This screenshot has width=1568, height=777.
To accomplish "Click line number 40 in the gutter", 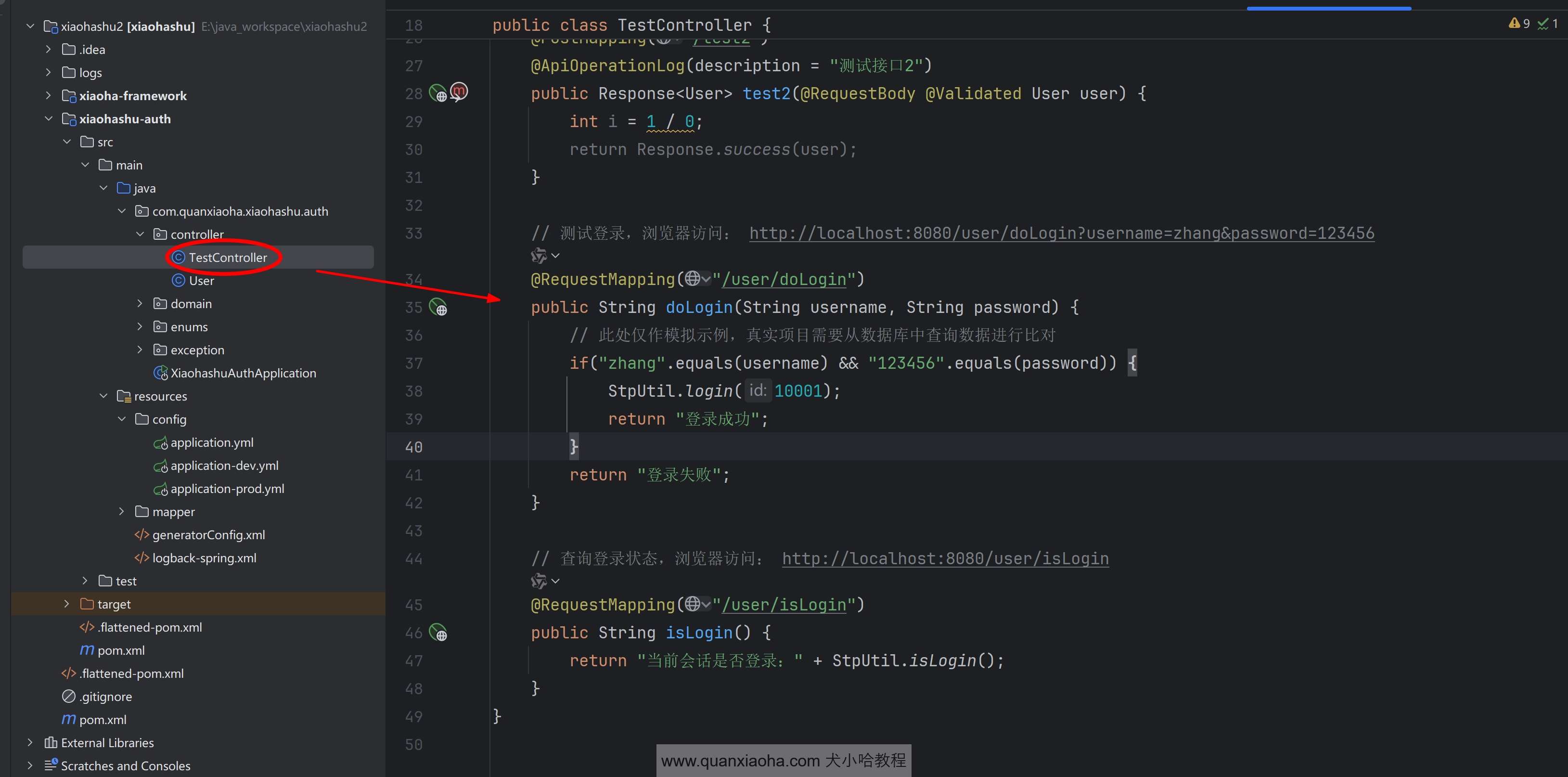I will 413,448.
